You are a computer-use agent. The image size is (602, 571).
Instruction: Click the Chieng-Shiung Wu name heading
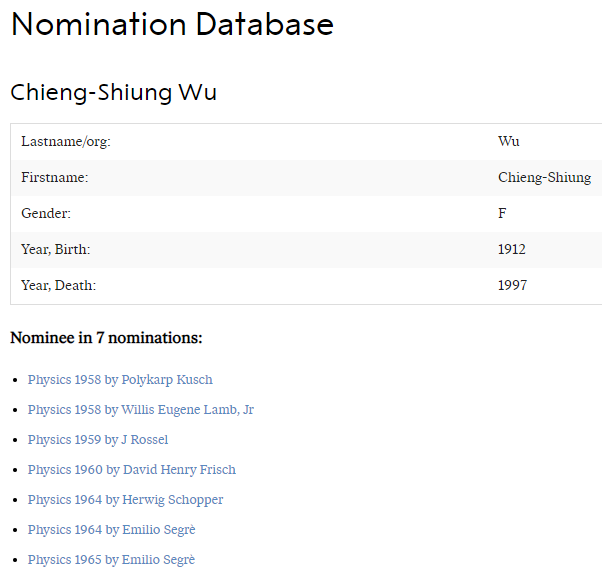[x=113, y=93]
